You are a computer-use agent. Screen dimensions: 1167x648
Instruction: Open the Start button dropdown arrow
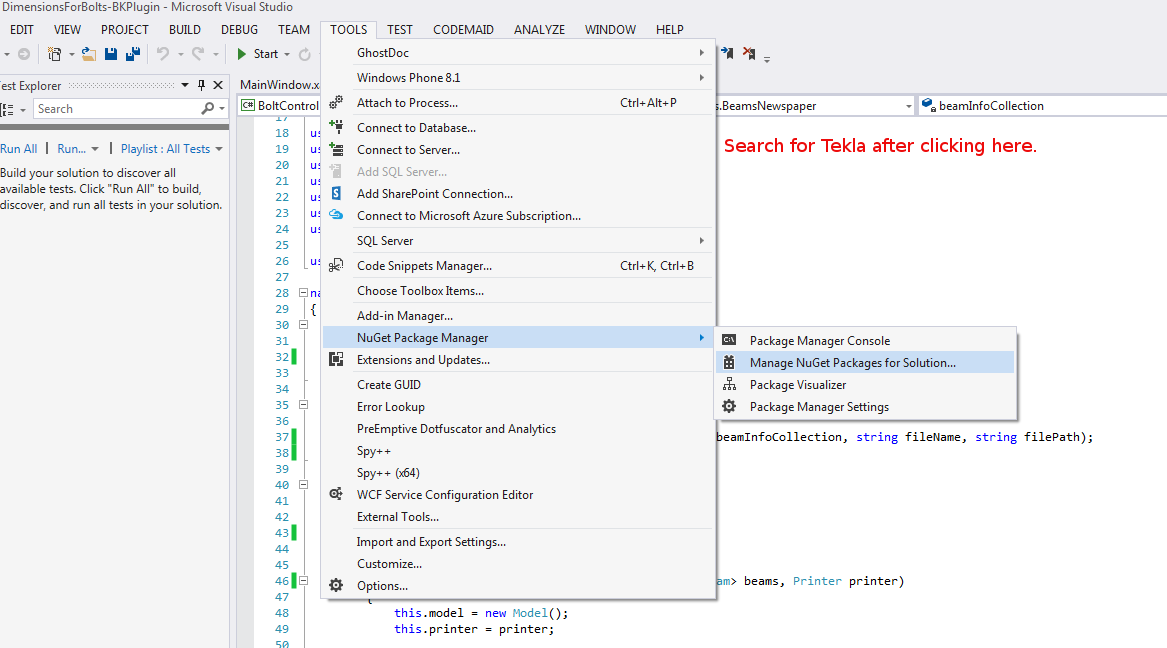287,54
